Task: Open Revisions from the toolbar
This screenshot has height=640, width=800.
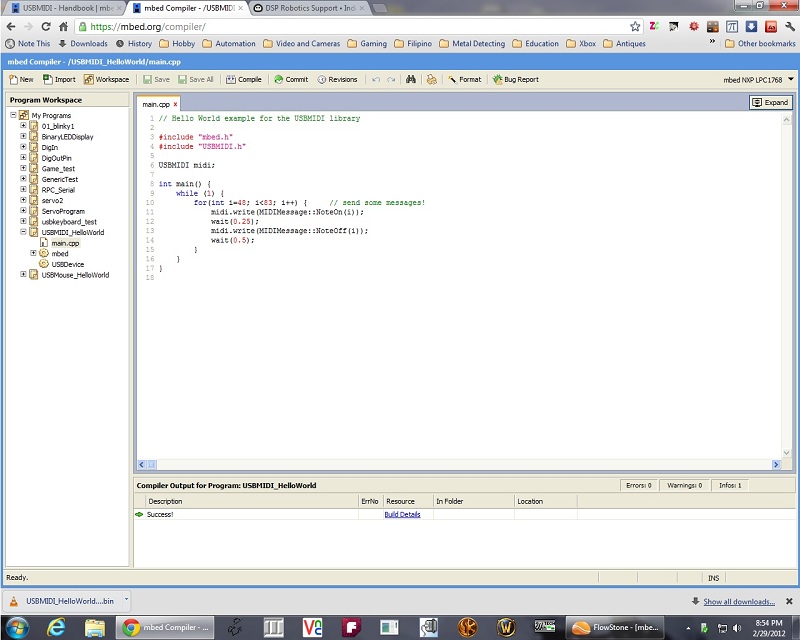Action: point(336,79)
